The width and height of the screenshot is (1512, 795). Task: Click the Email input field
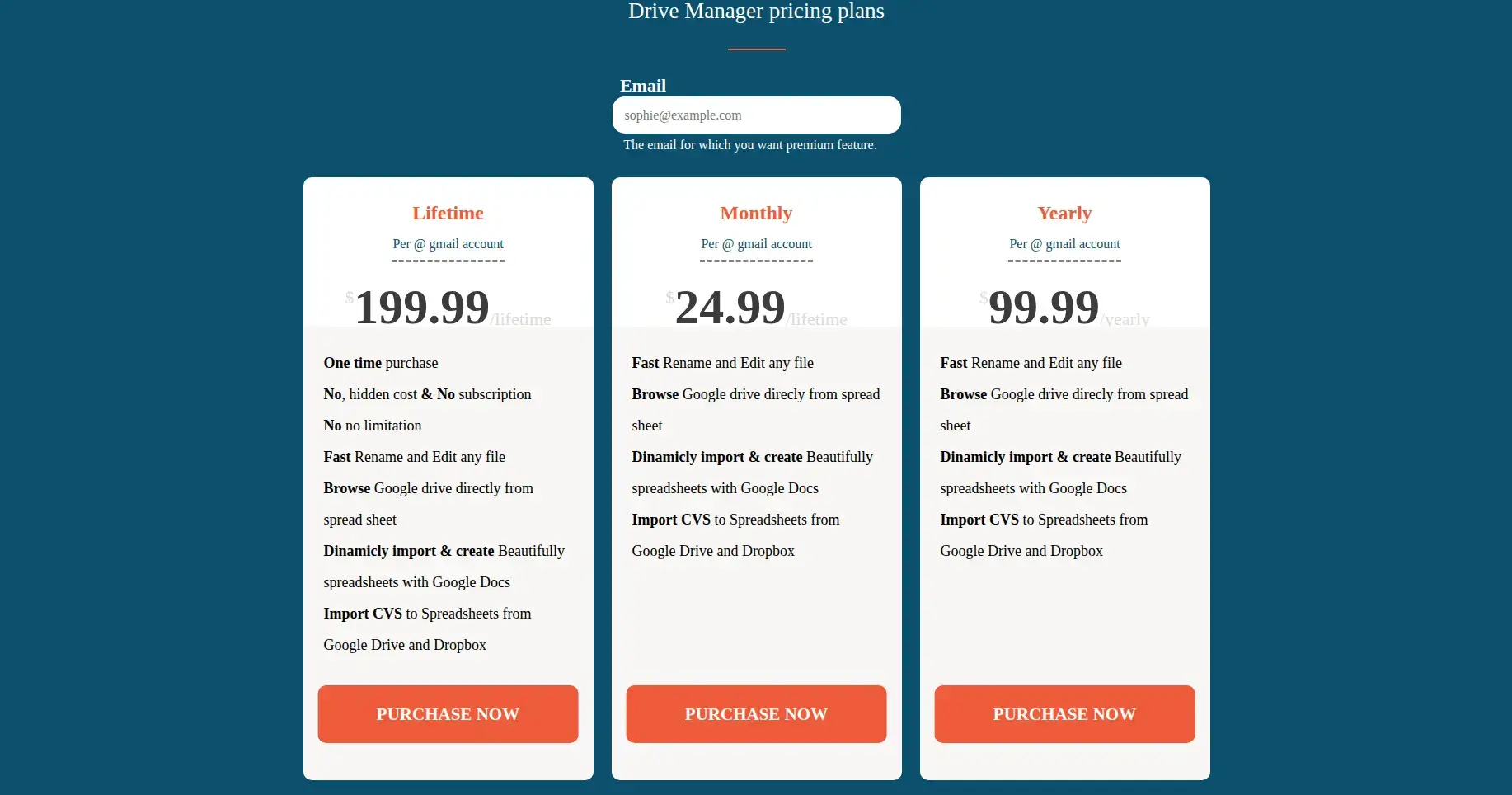pos(756,115)
